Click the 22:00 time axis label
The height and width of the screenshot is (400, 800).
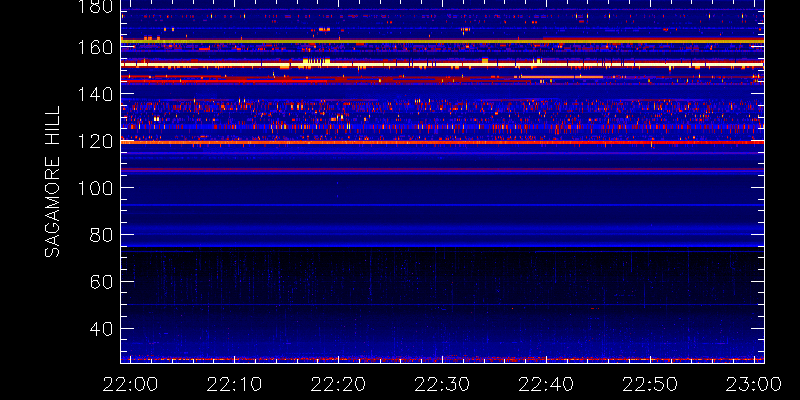(x=130, y=384)
